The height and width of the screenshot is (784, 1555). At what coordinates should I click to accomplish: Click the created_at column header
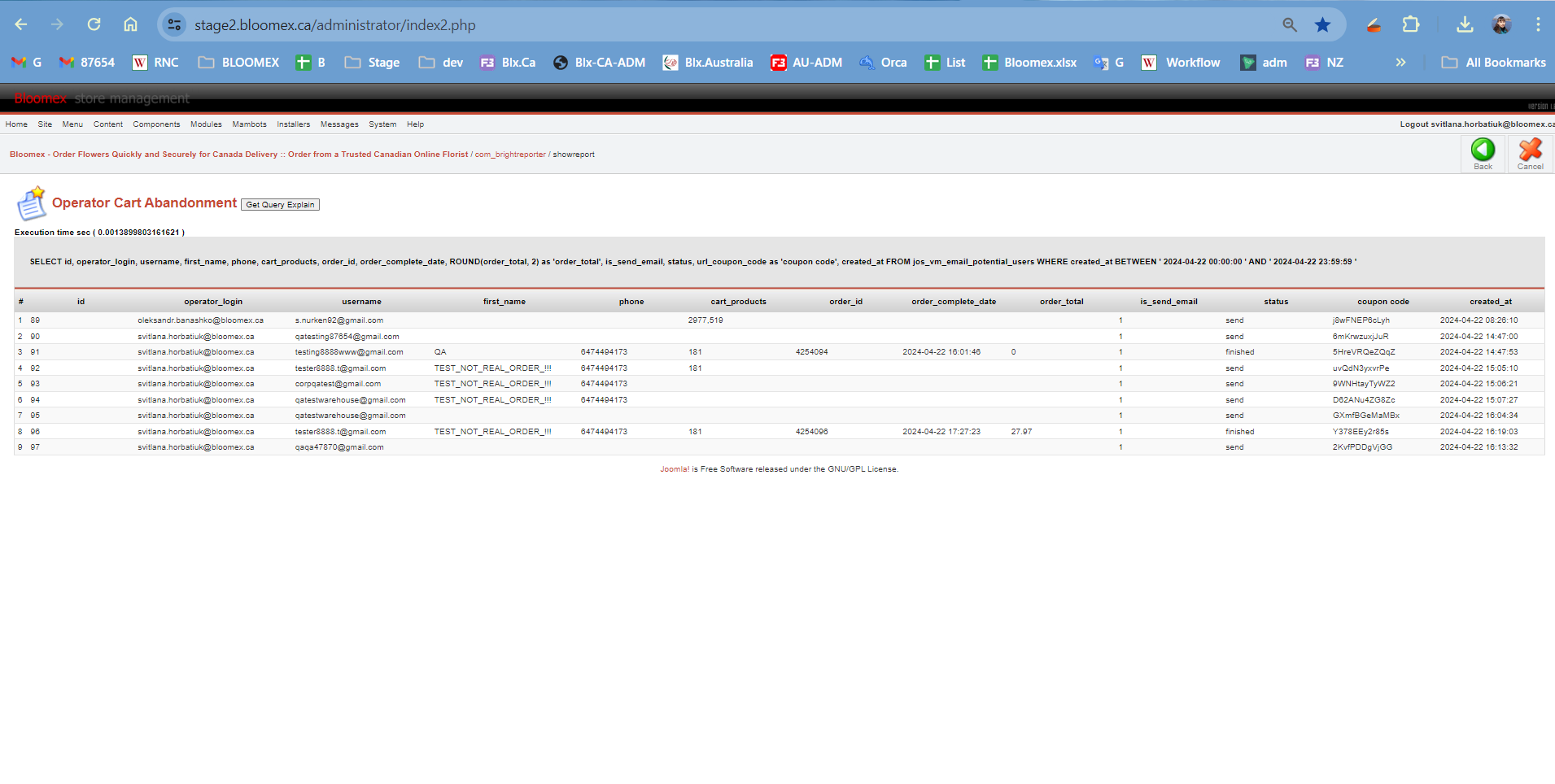(1491, 302)
